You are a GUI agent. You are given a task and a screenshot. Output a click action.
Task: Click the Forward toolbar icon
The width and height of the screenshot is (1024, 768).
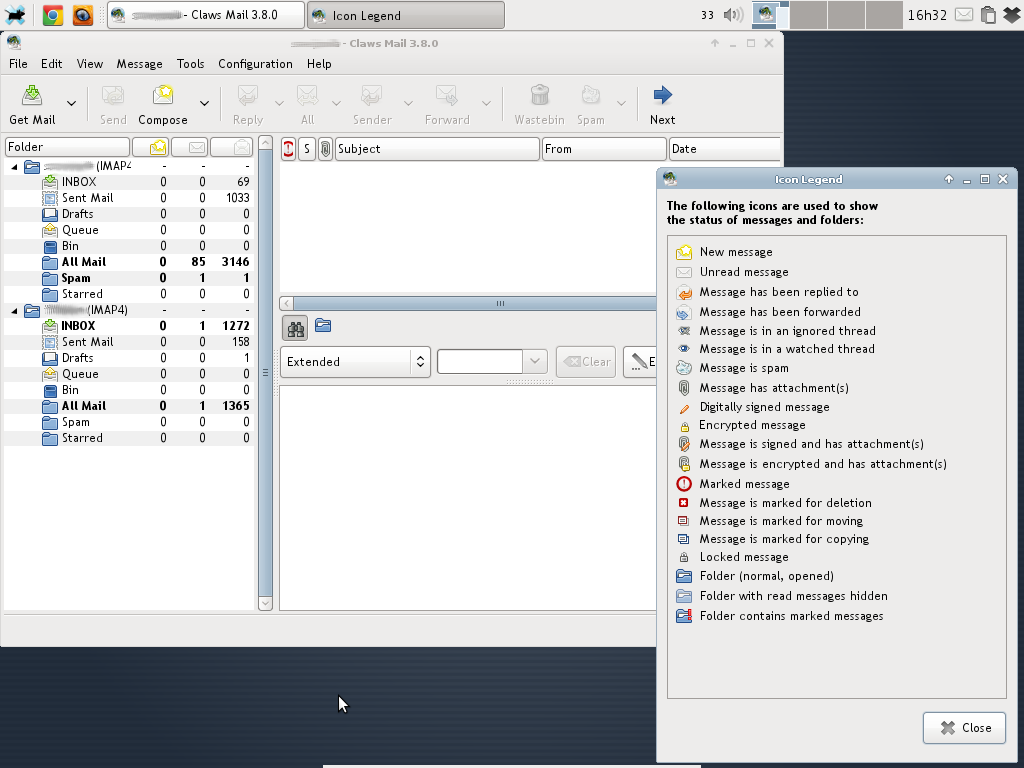(x=447, y=96)
